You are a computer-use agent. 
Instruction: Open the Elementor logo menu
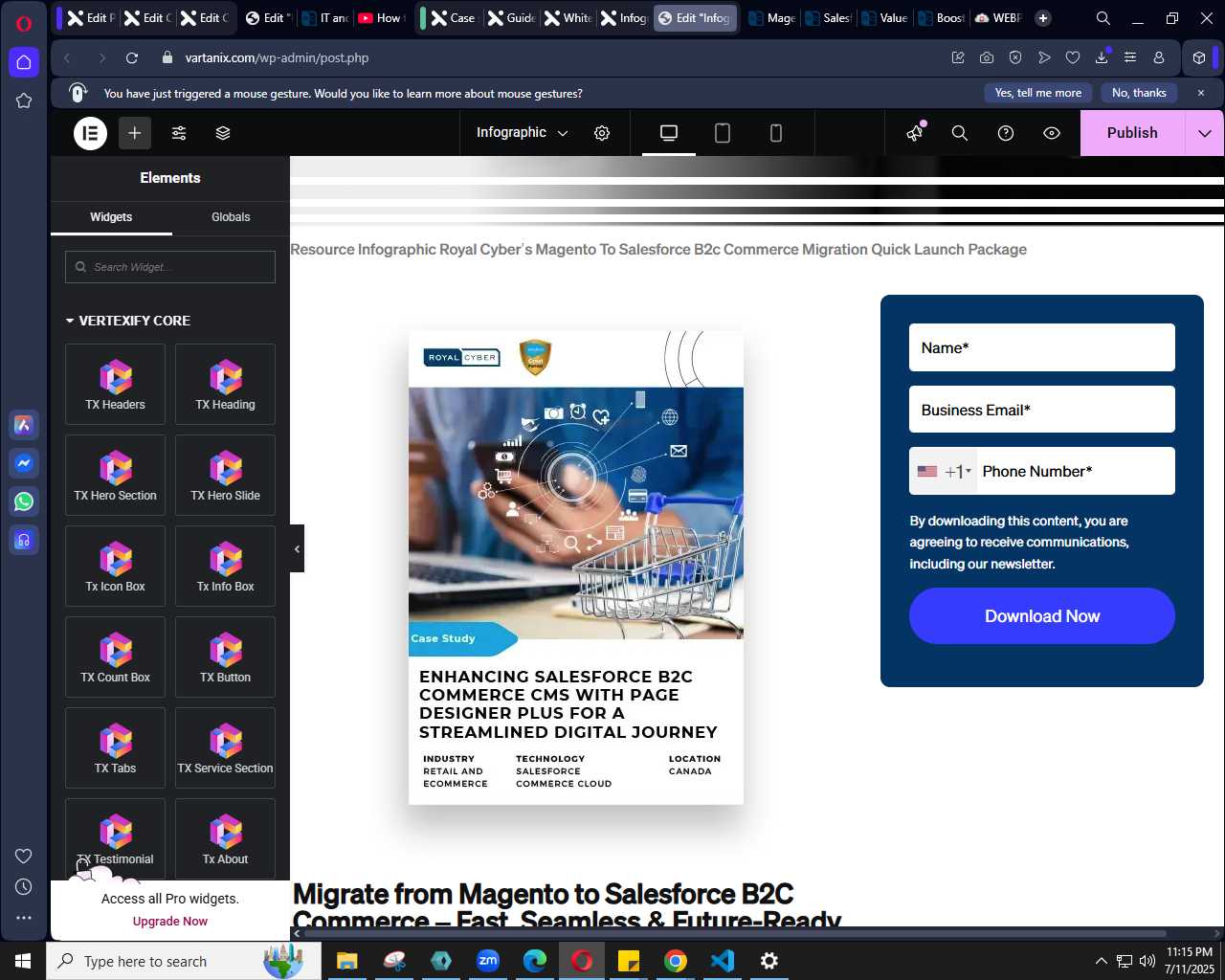(91, 133)
